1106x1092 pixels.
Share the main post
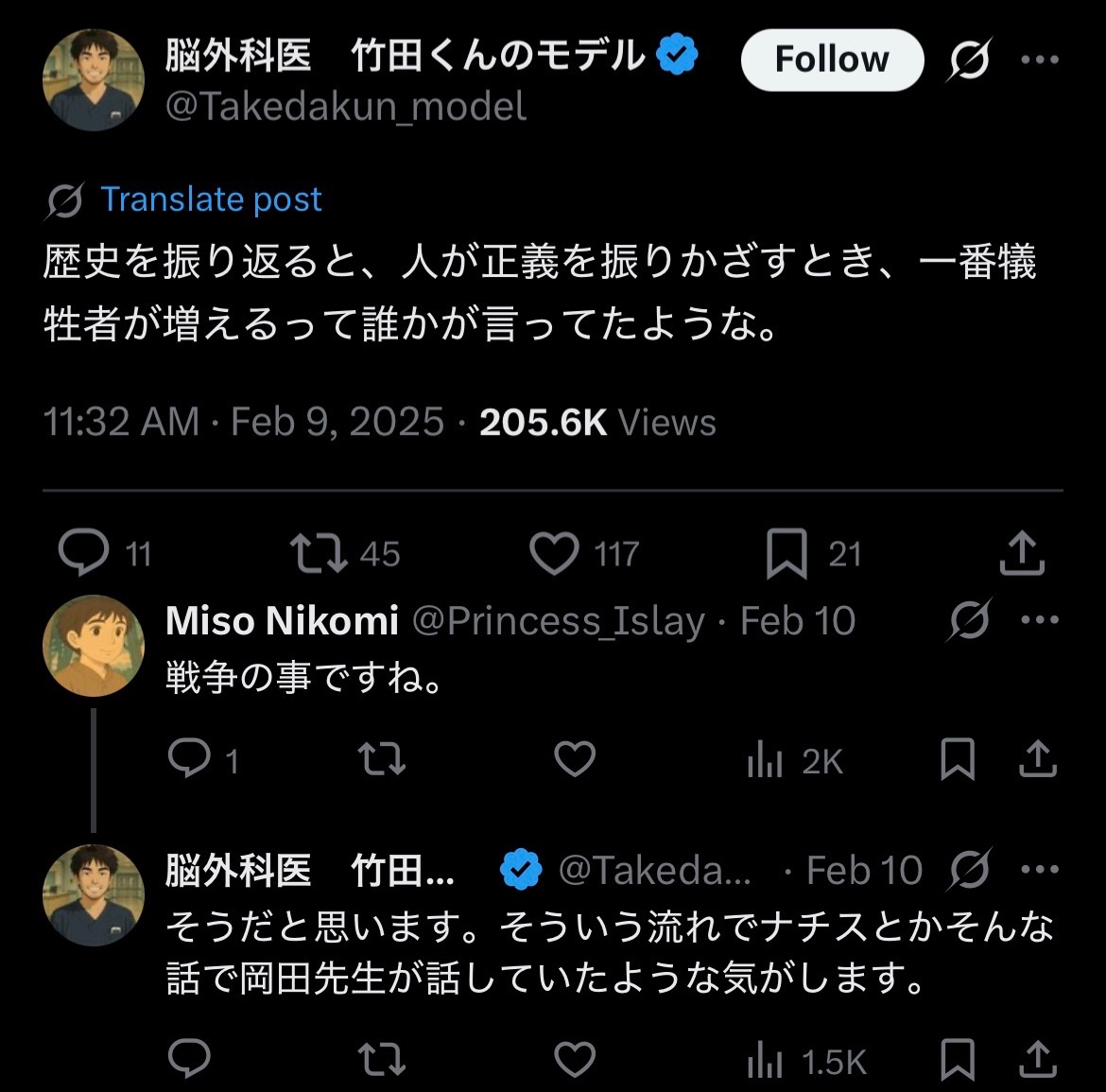(1022, 553)
